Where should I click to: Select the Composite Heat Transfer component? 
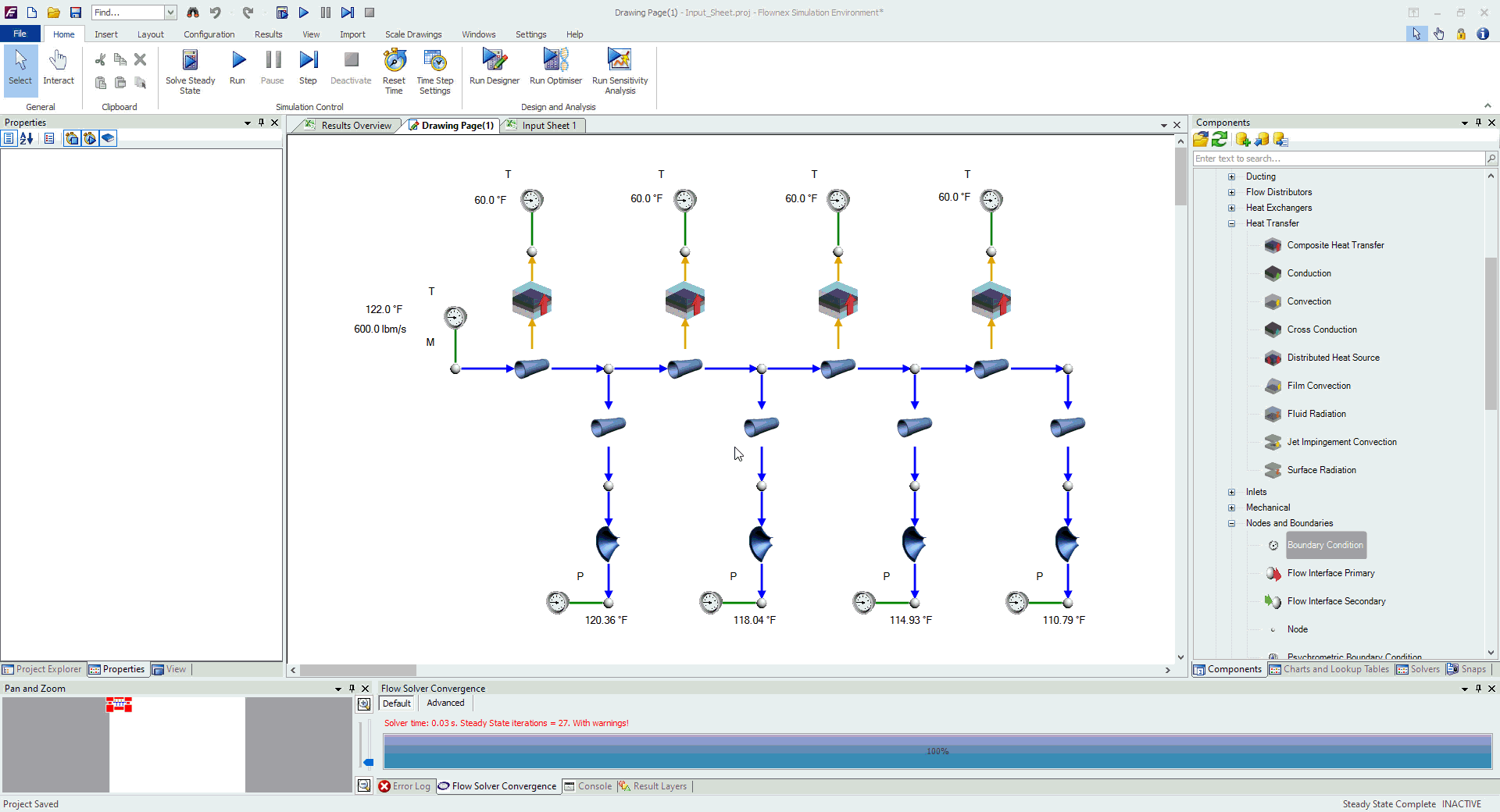point(1335,245)
